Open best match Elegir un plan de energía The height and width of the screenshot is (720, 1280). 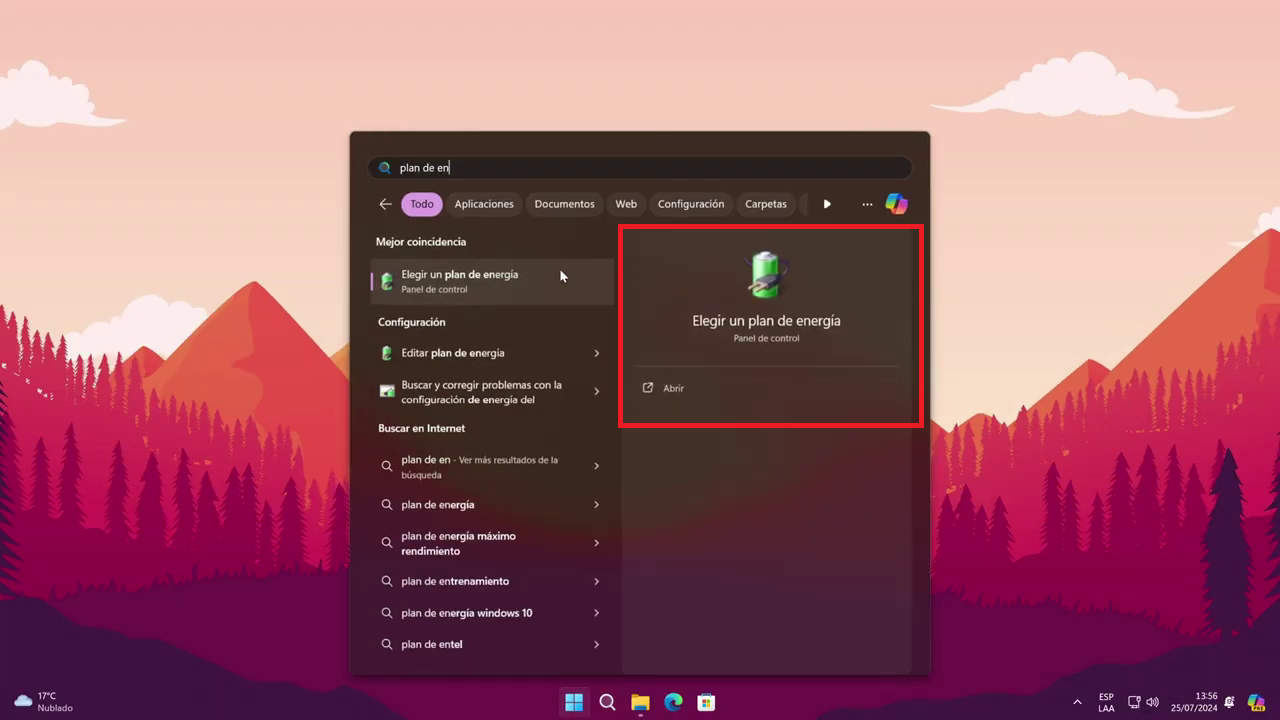click(492, 281)
